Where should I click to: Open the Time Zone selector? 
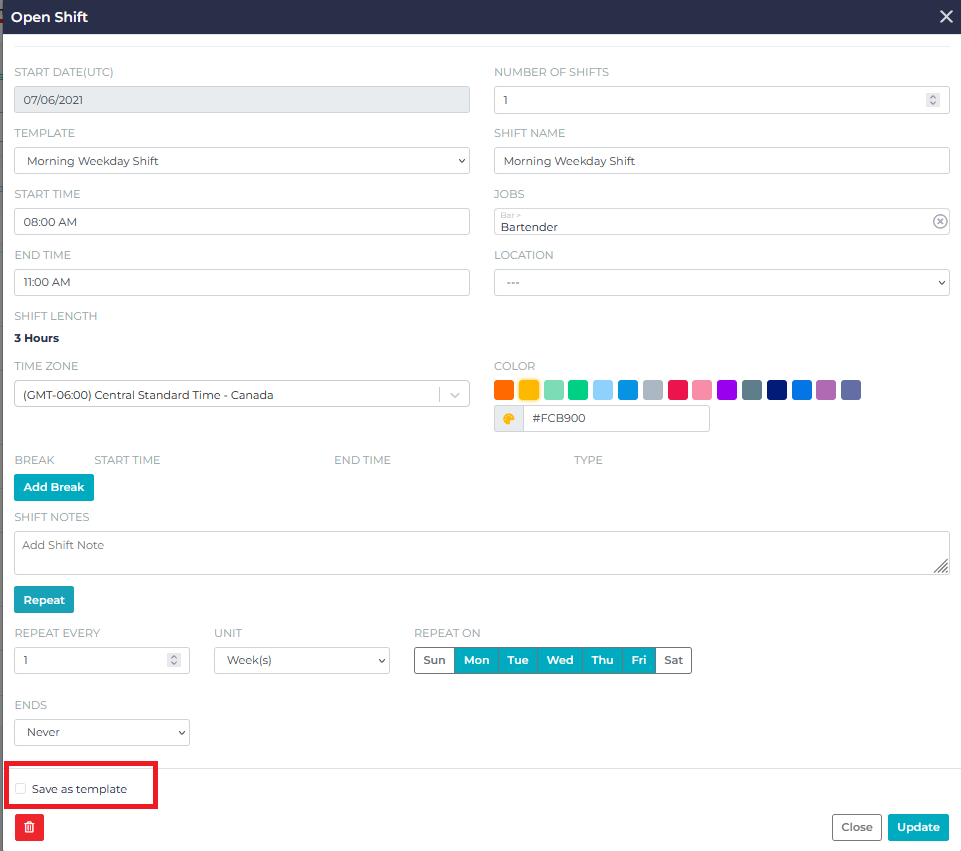pyautogui.click(x=241, y=395)
